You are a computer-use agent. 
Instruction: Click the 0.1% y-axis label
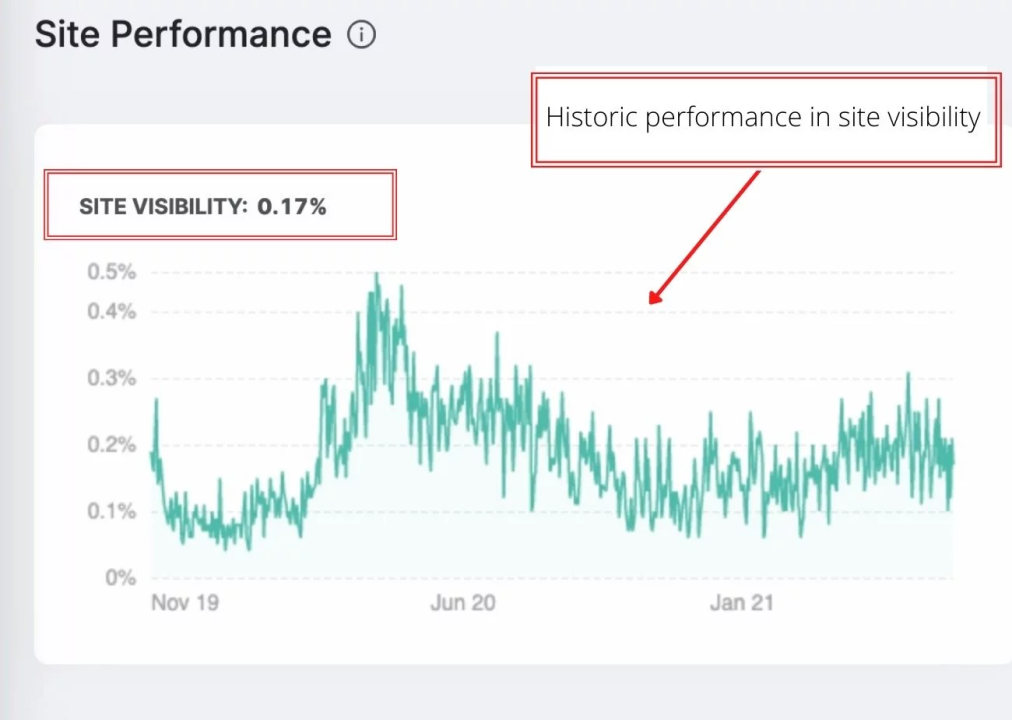click(x=113, y=511)
